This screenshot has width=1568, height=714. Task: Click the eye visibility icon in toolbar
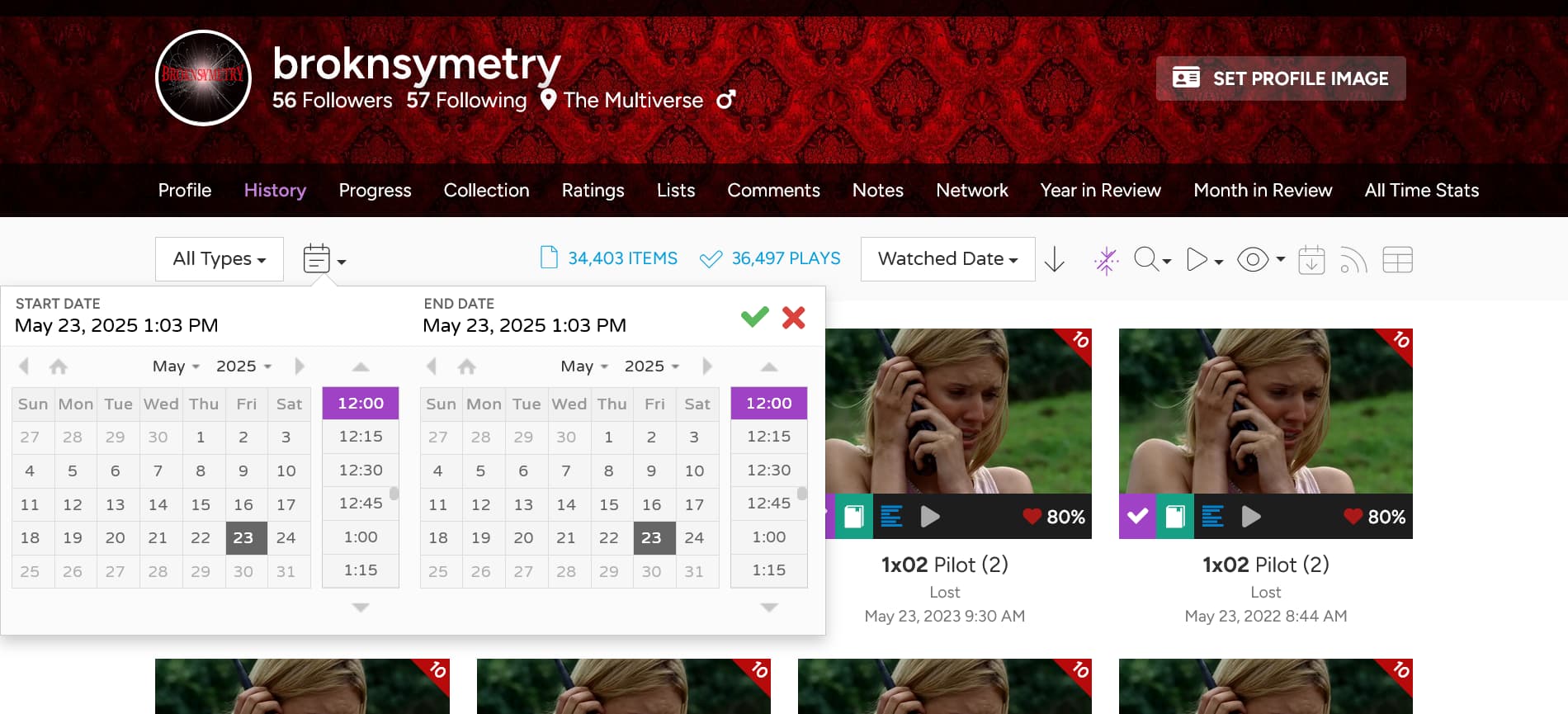[x=1253, y=259]
